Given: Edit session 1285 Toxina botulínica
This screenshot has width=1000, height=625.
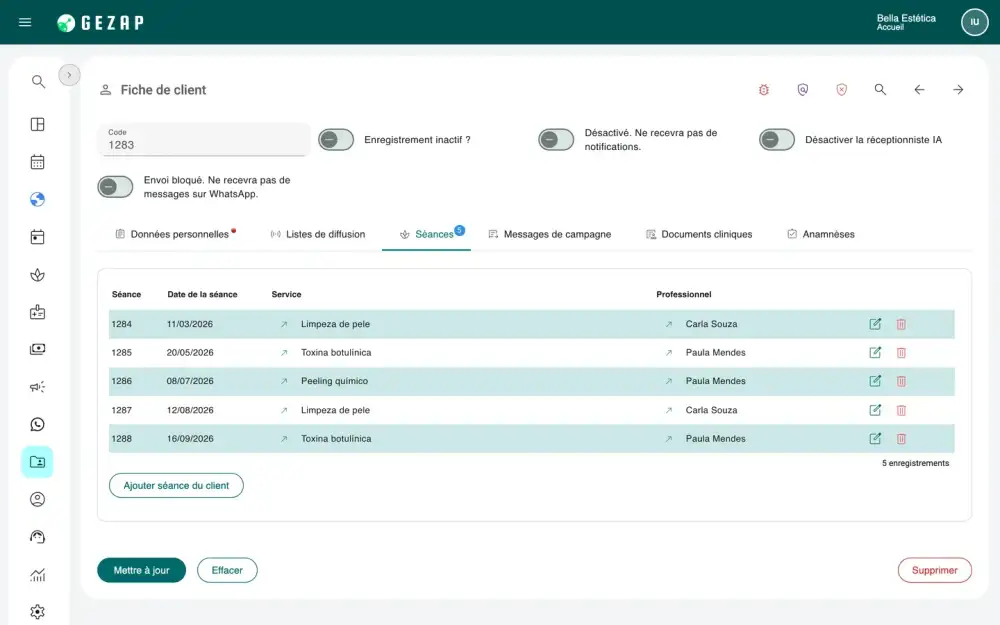Looking at the screenshot, I should pyautogui.click(x=875, y=353).
